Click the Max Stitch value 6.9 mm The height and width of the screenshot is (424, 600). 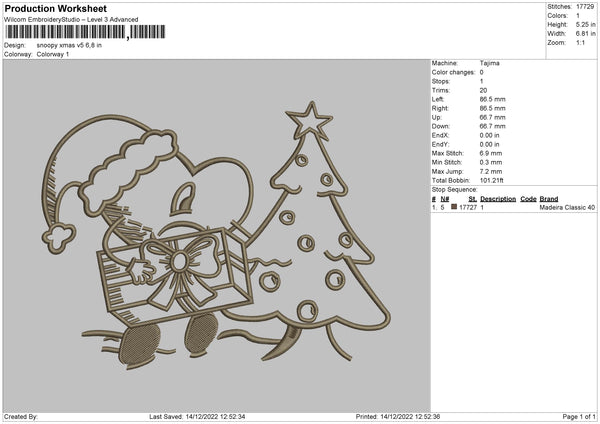tap(491, 153)
